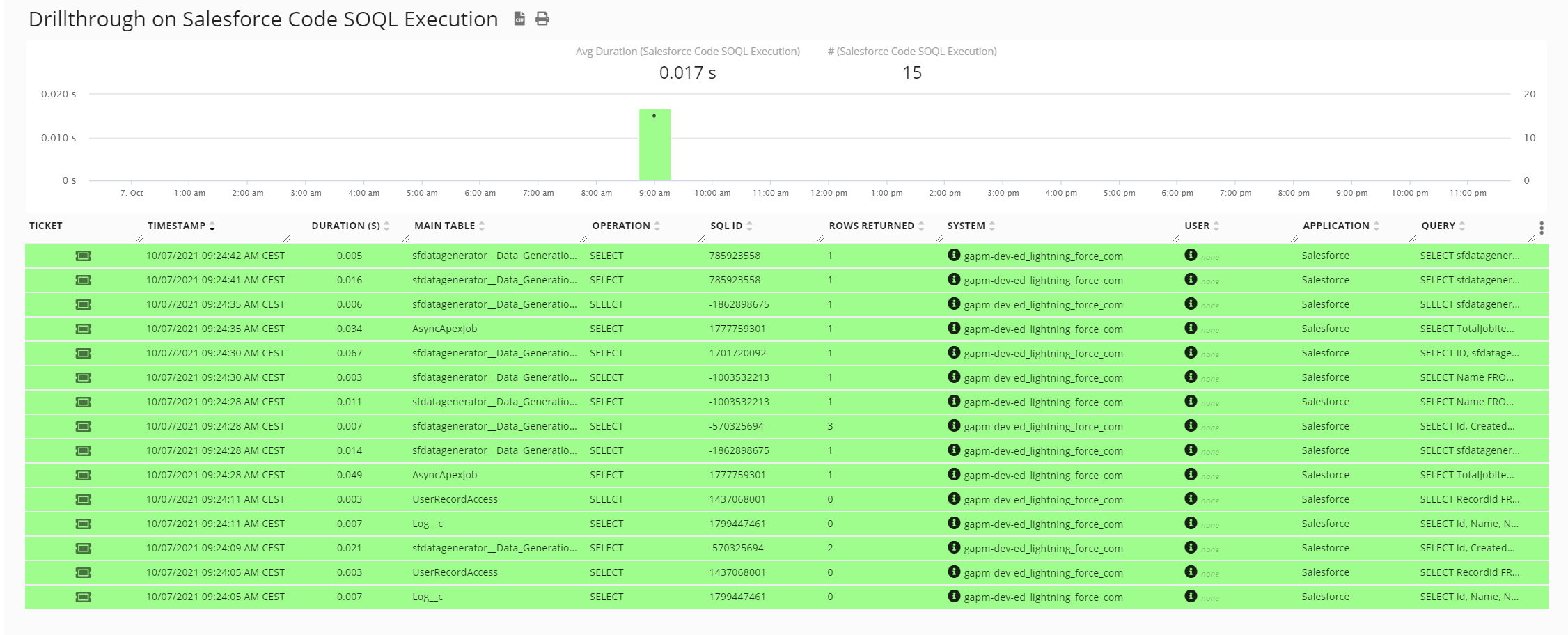Click the SELECT TotalJobIte... query in 0.049 row
1568x635 pixels.
[1466, 475]
